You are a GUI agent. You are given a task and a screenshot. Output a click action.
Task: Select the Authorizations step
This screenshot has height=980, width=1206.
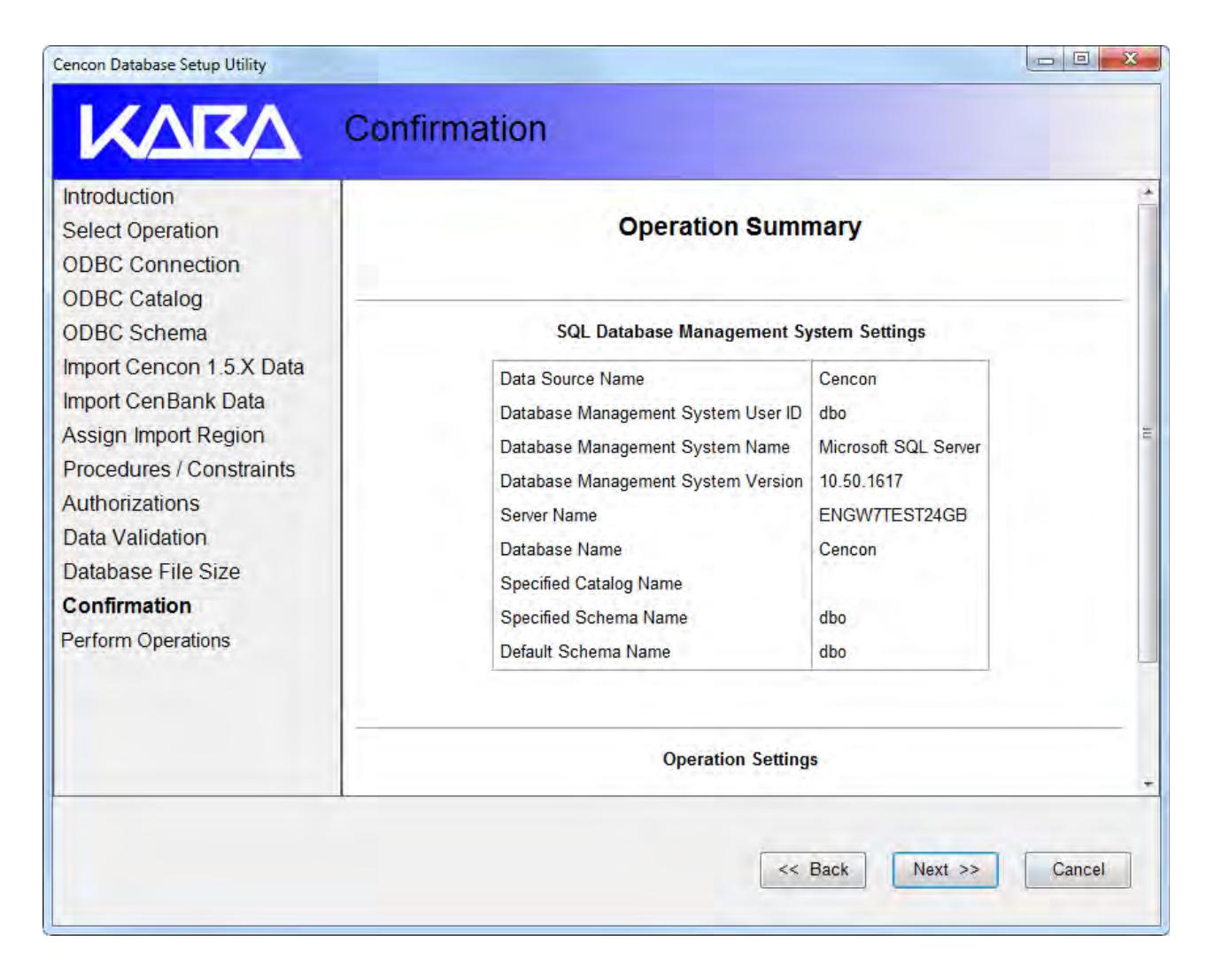pyautogui.click(x=131, y=503)
